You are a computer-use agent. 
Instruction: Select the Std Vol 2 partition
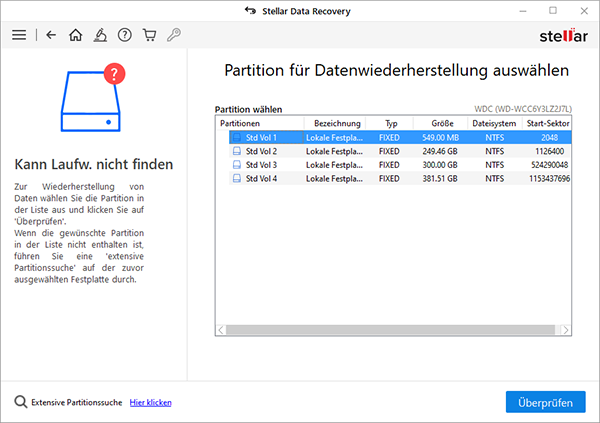click(x=261, y=151)
